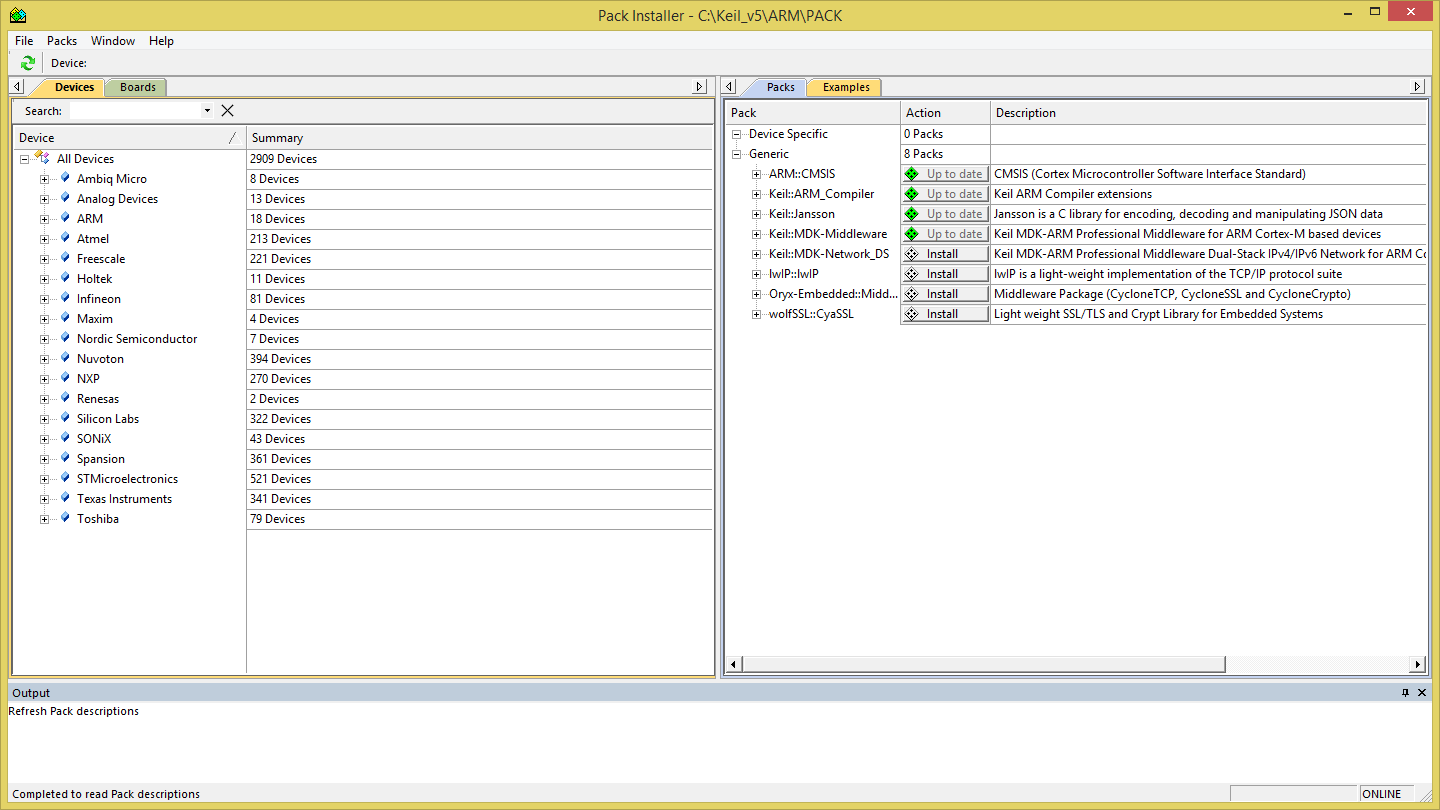The image size is (1440, 810).
Task: Click the green refresh packs icon
Action: [x=28, y=63]
